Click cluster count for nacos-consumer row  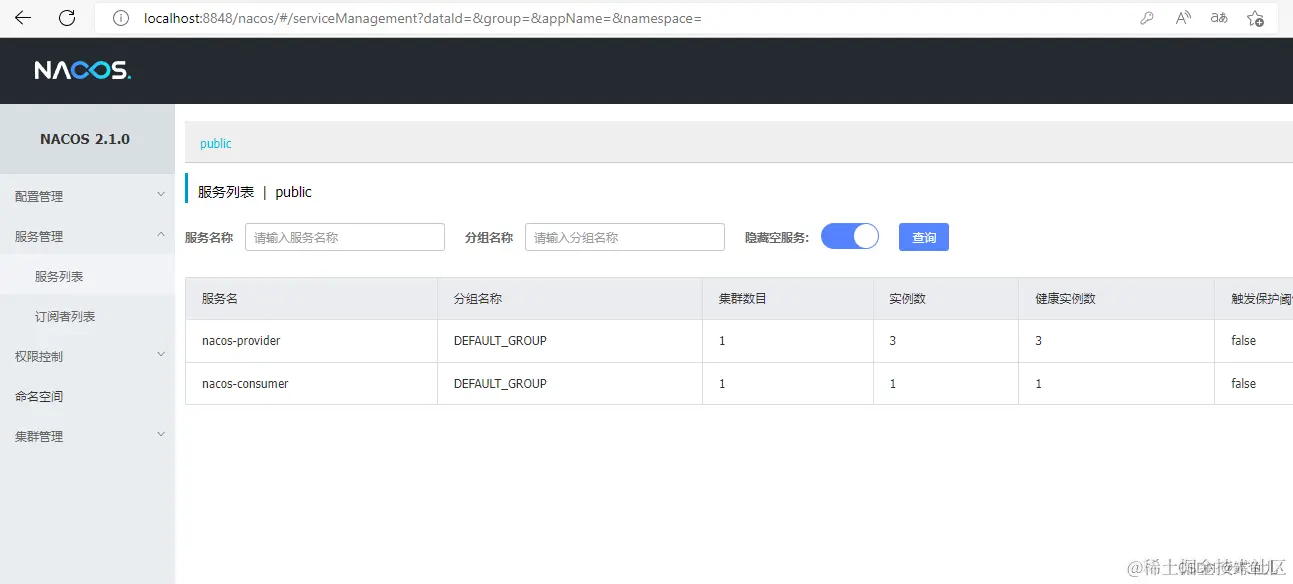pos(722,384)
